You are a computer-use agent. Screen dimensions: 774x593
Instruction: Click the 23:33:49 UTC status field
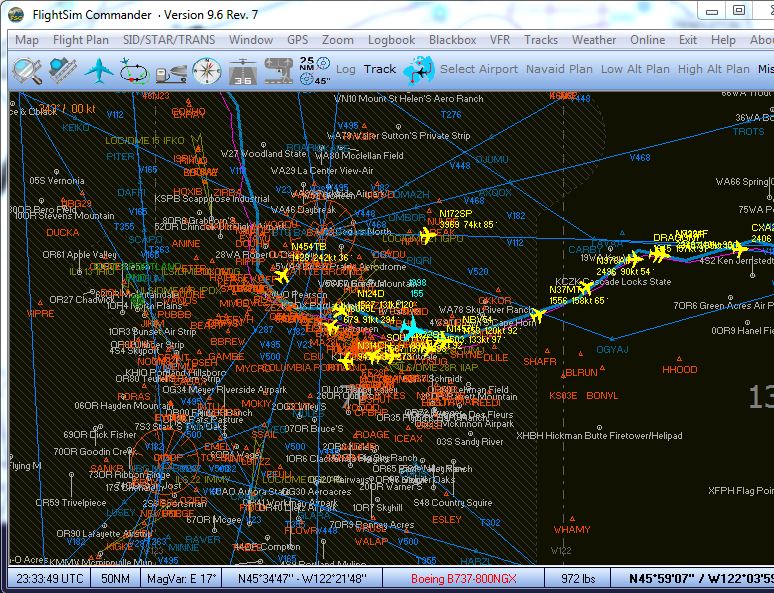[49, 579]
